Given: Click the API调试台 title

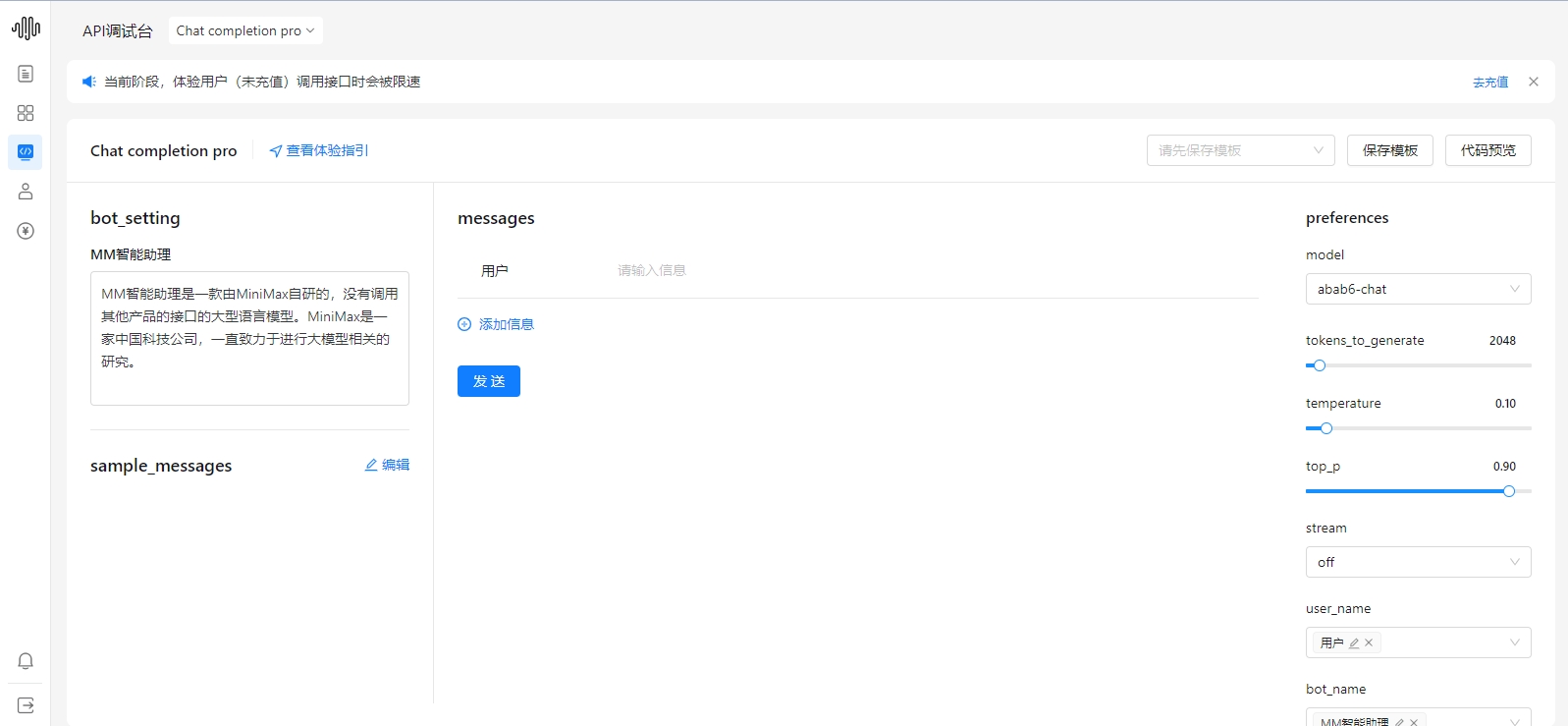Looking at the screenshot, I should pyautogui.click(x=118, y=31).
